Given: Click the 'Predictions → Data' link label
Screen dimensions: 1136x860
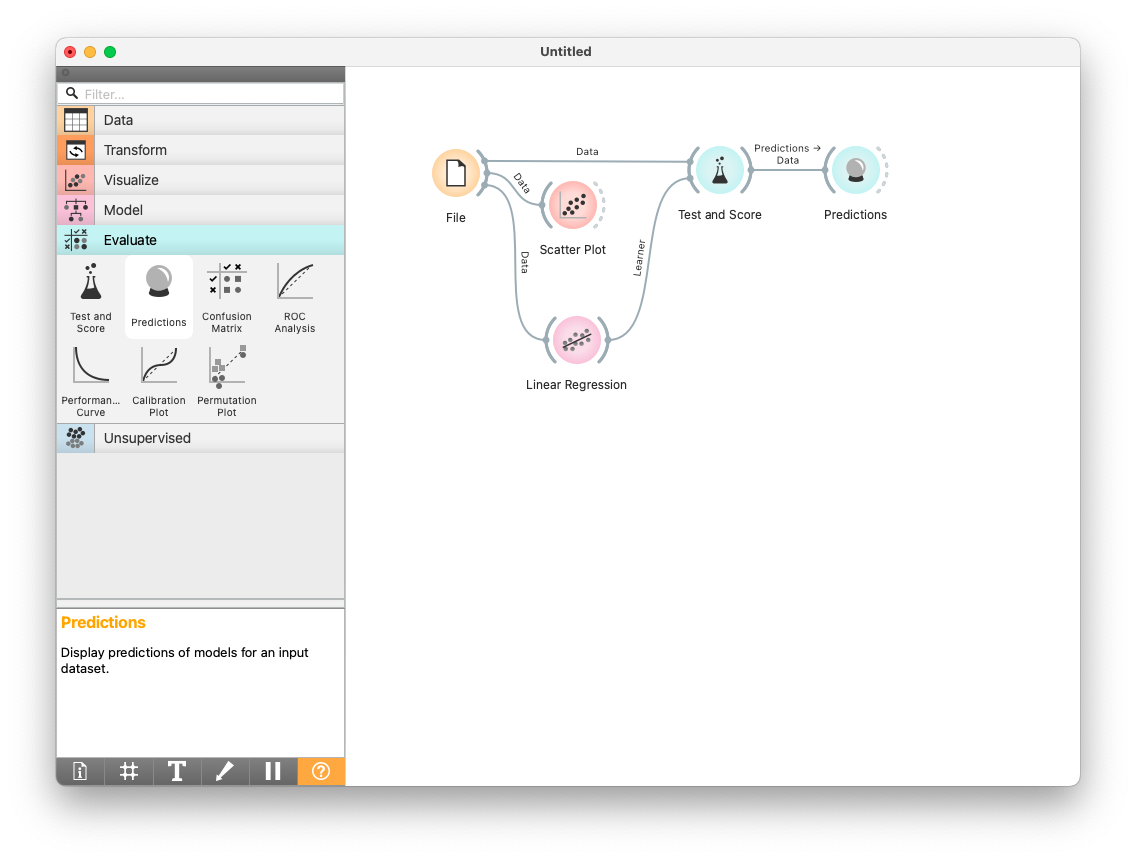Looking at the screenshot, I should 788,154.
